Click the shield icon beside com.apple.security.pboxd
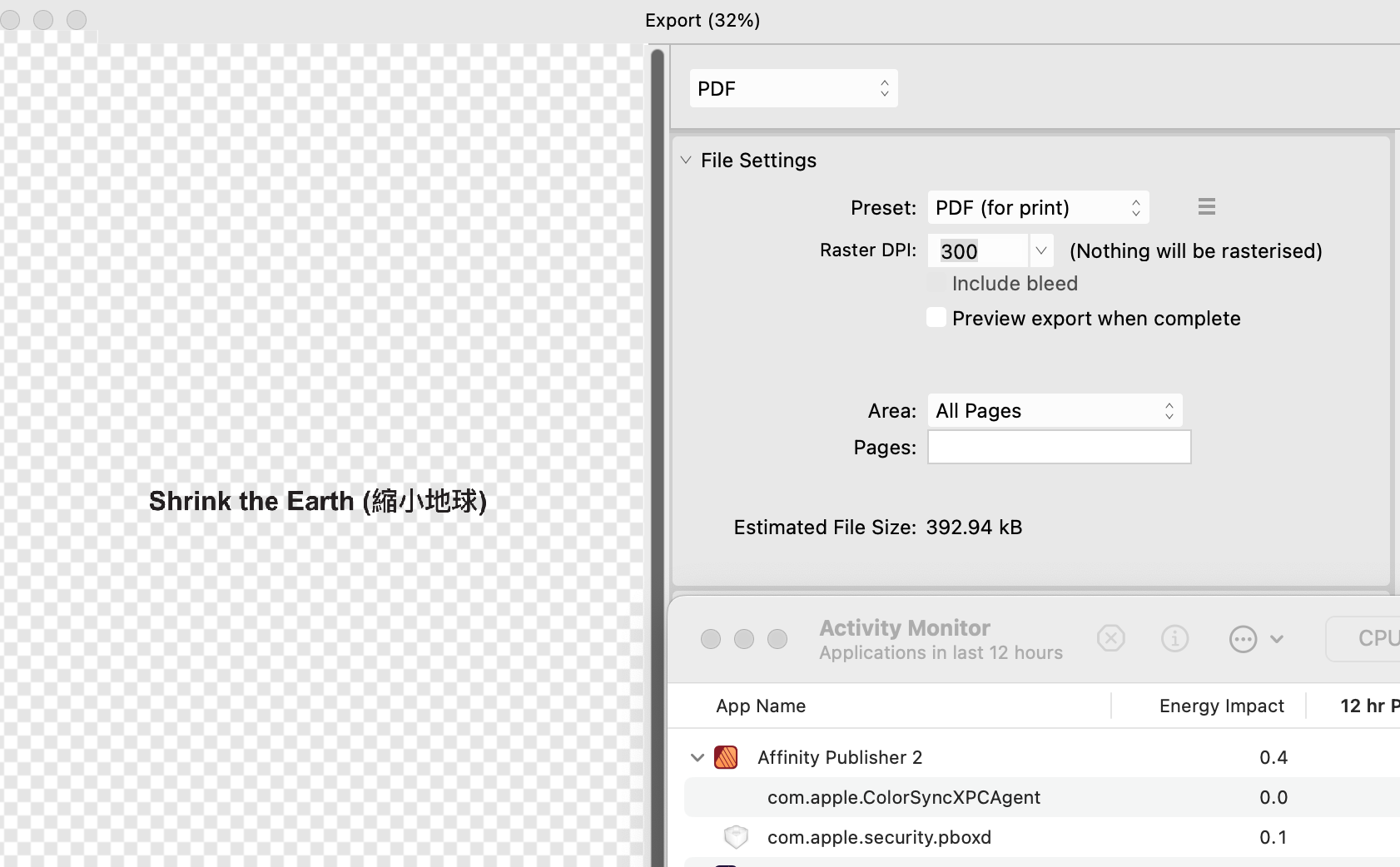Image resolution: width=1400 pixels, height=867 pixels. (x=736, y=837)
